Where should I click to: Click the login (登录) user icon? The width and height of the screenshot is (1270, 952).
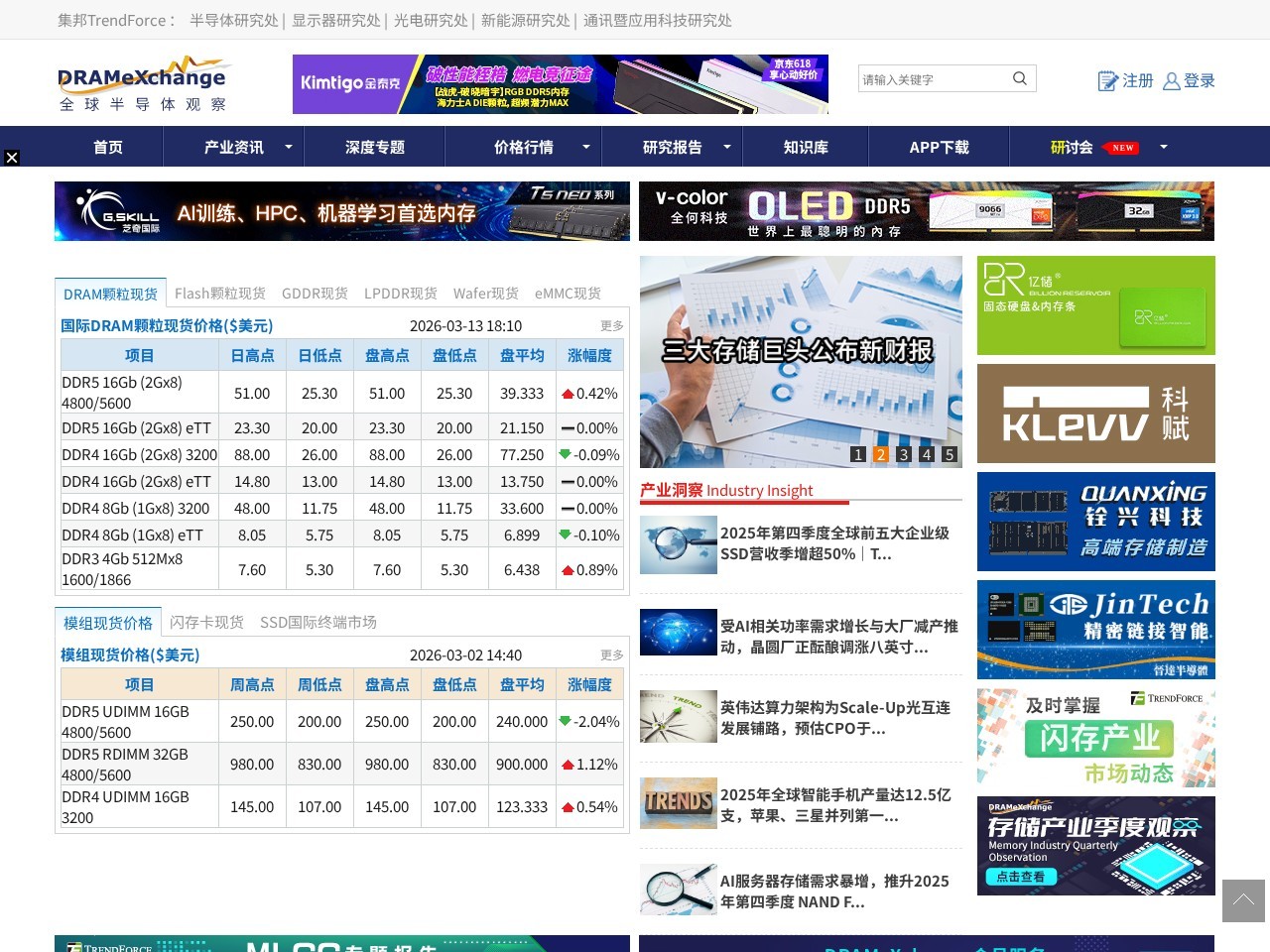click(1172, 81)
